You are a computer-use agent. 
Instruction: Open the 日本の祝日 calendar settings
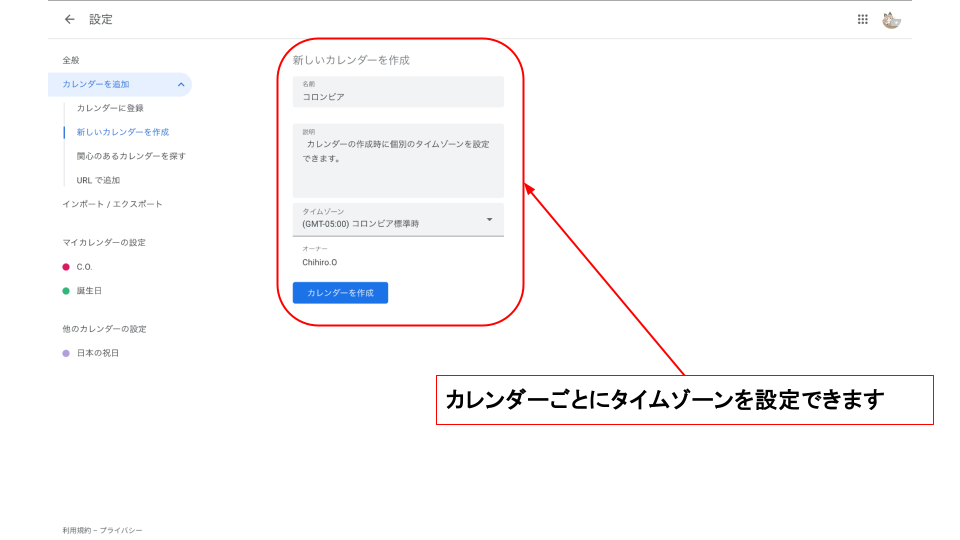pyautogui.click(x=98, y=353)
